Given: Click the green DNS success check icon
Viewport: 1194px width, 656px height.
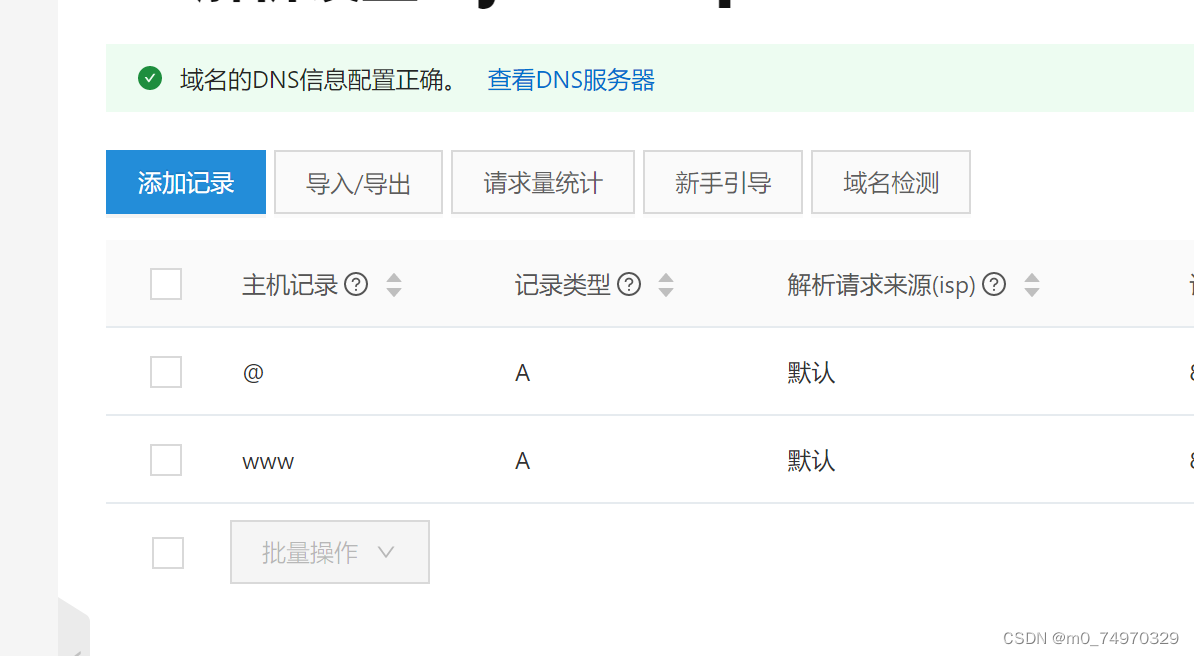Looking at the screenshot, I should [150, 78].
